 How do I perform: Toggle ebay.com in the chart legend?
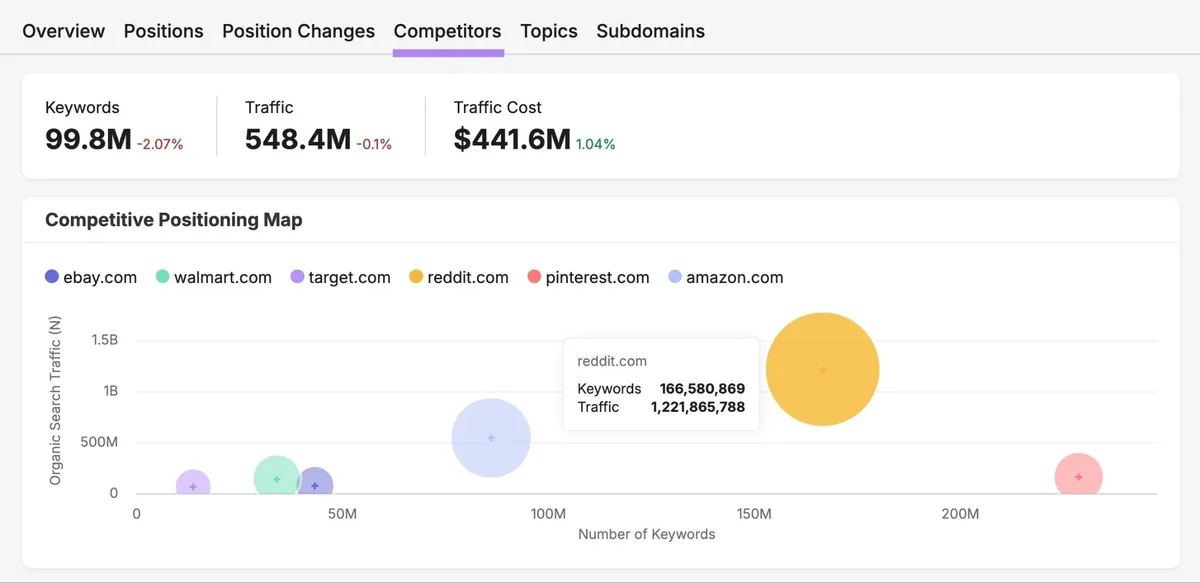[x=91, y=277]
